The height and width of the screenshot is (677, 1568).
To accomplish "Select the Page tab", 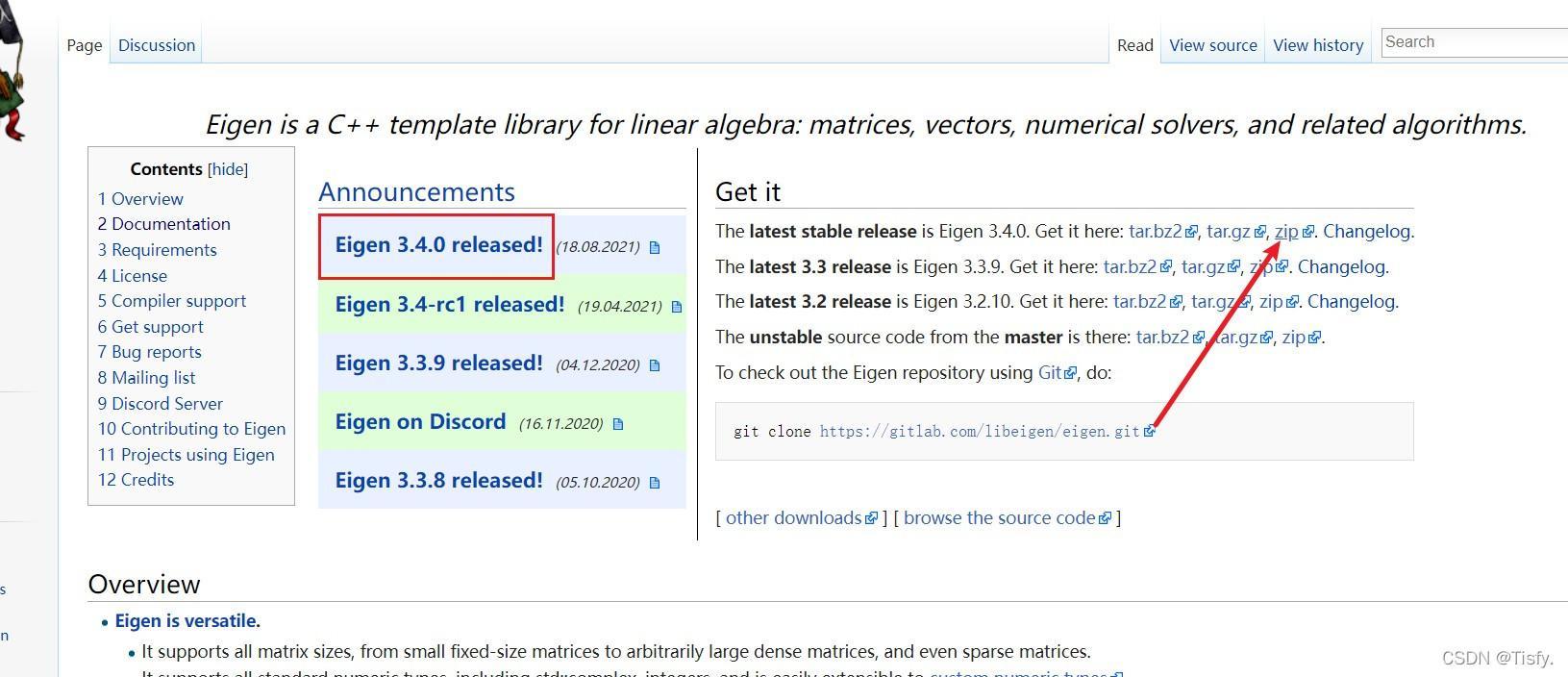I will pos(85,45).
